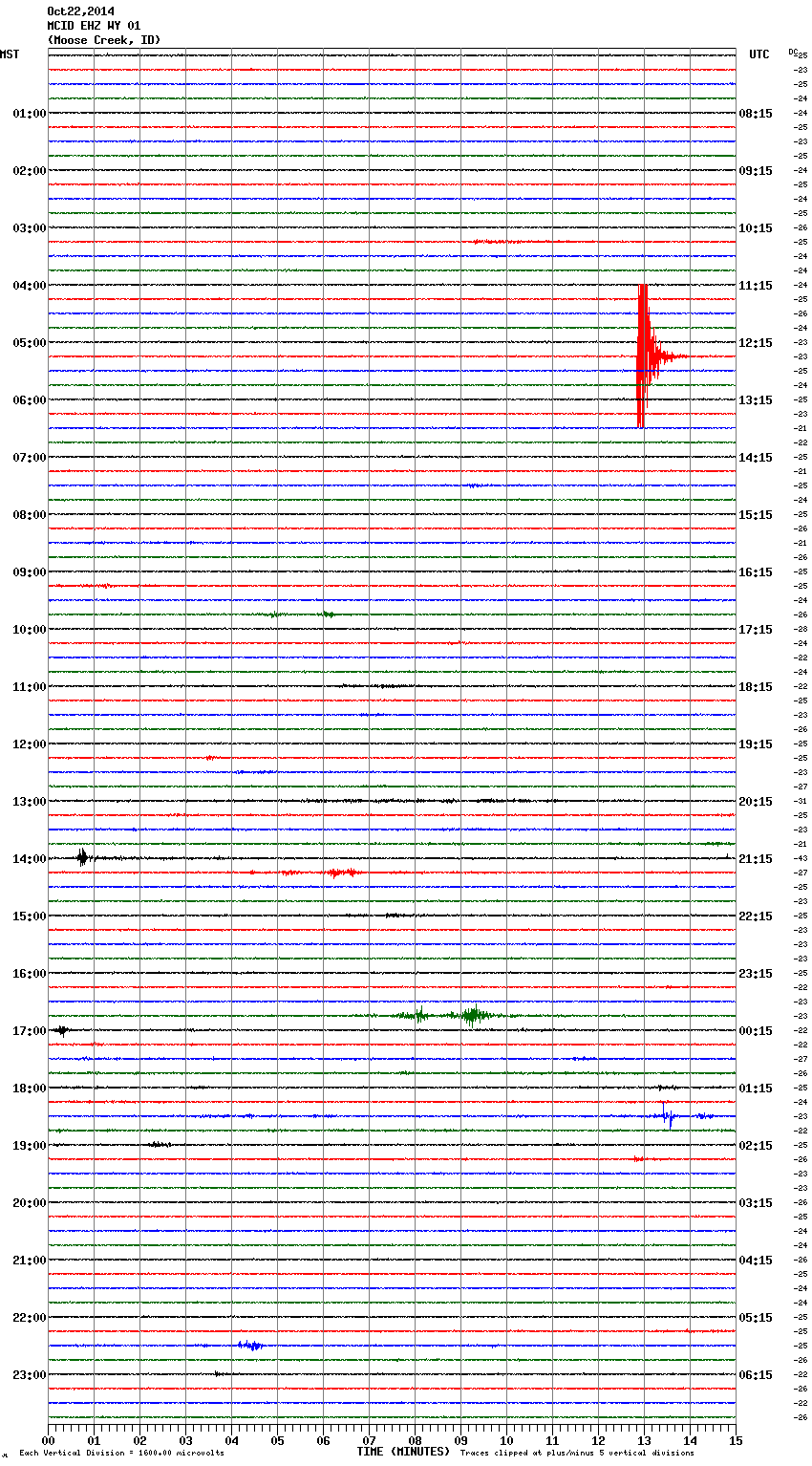Click the blue spike on 18:30 trace
The image size is (812, 1466).
pyautogui.click(x=668, y=1115)
